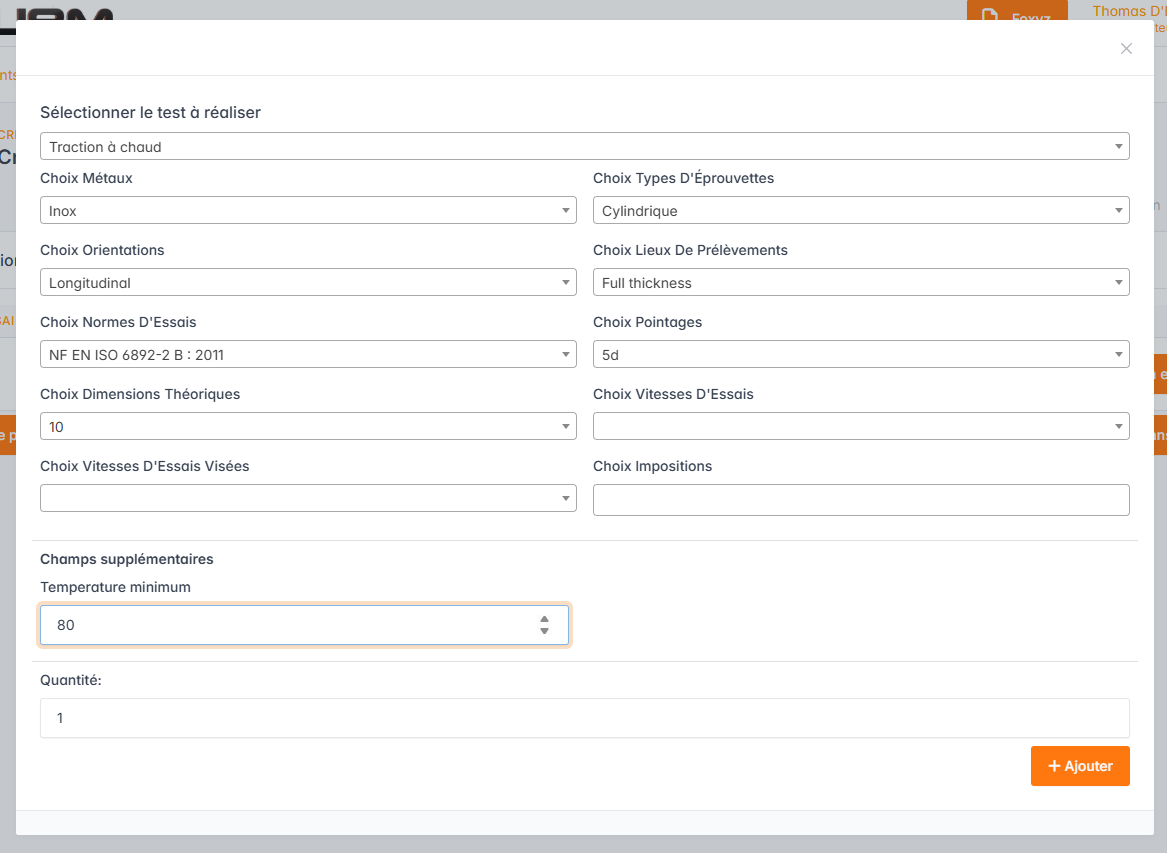Close the modal with the X icon
The width and height of the screenshot is (1167, 853).
point(1126,49)
